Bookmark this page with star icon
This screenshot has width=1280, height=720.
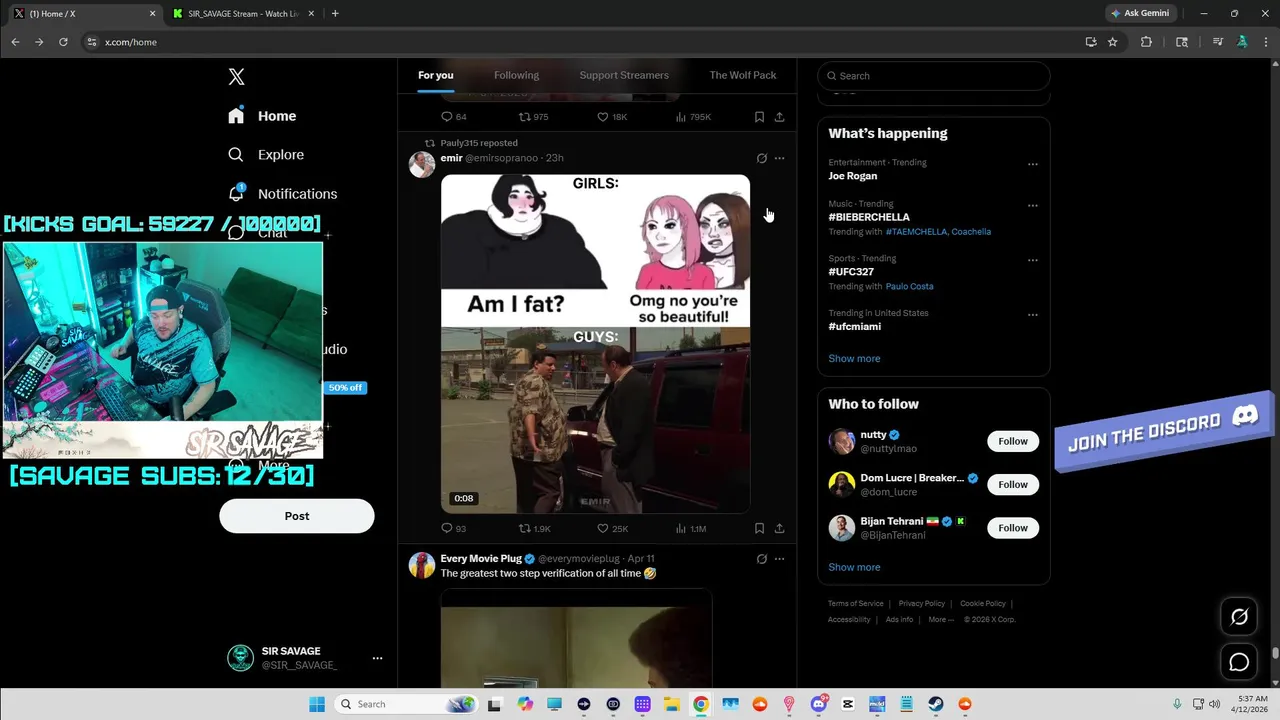[1112, 42]
